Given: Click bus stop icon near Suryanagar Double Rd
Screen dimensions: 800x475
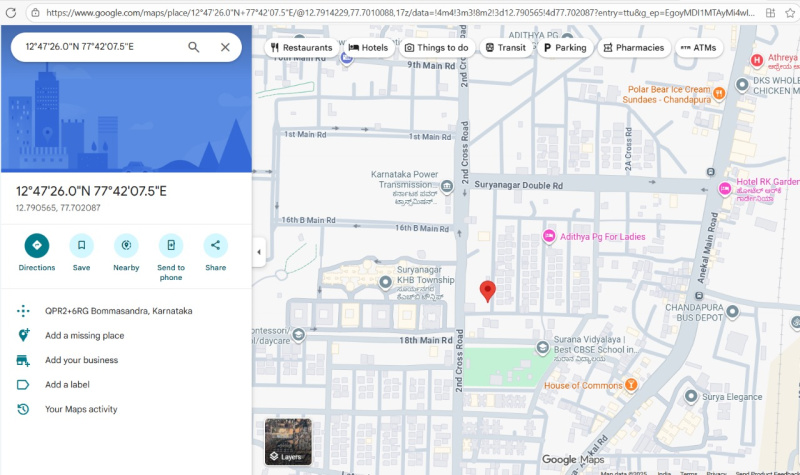Looking at the screenshot, I should (x=711, y=171).
